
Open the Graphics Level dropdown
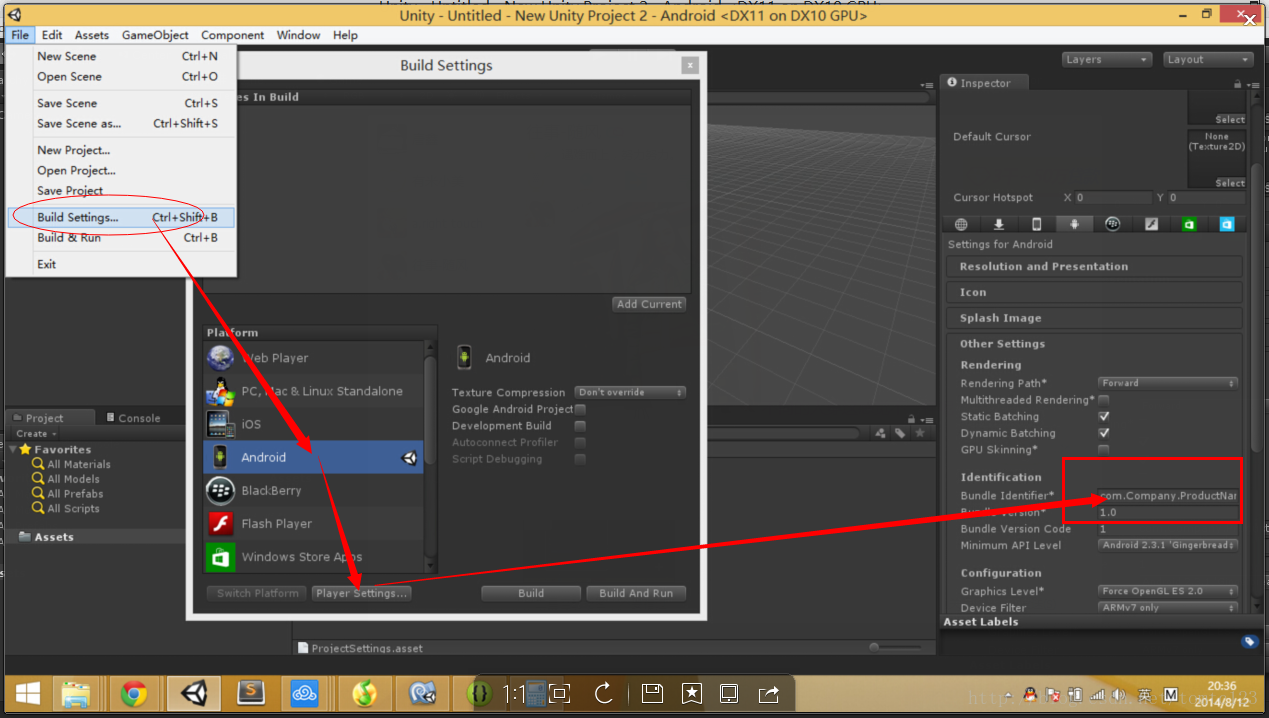[1168, 591]
